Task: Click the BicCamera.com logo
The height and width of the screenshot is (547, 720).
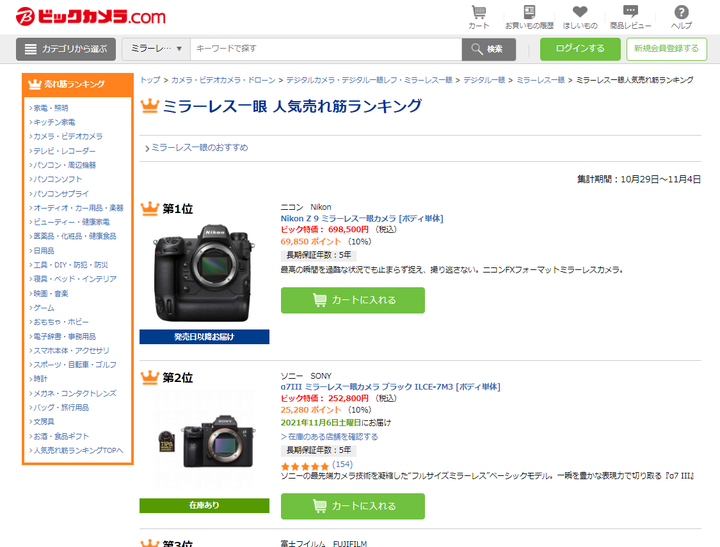Action: tap(90, 17)
